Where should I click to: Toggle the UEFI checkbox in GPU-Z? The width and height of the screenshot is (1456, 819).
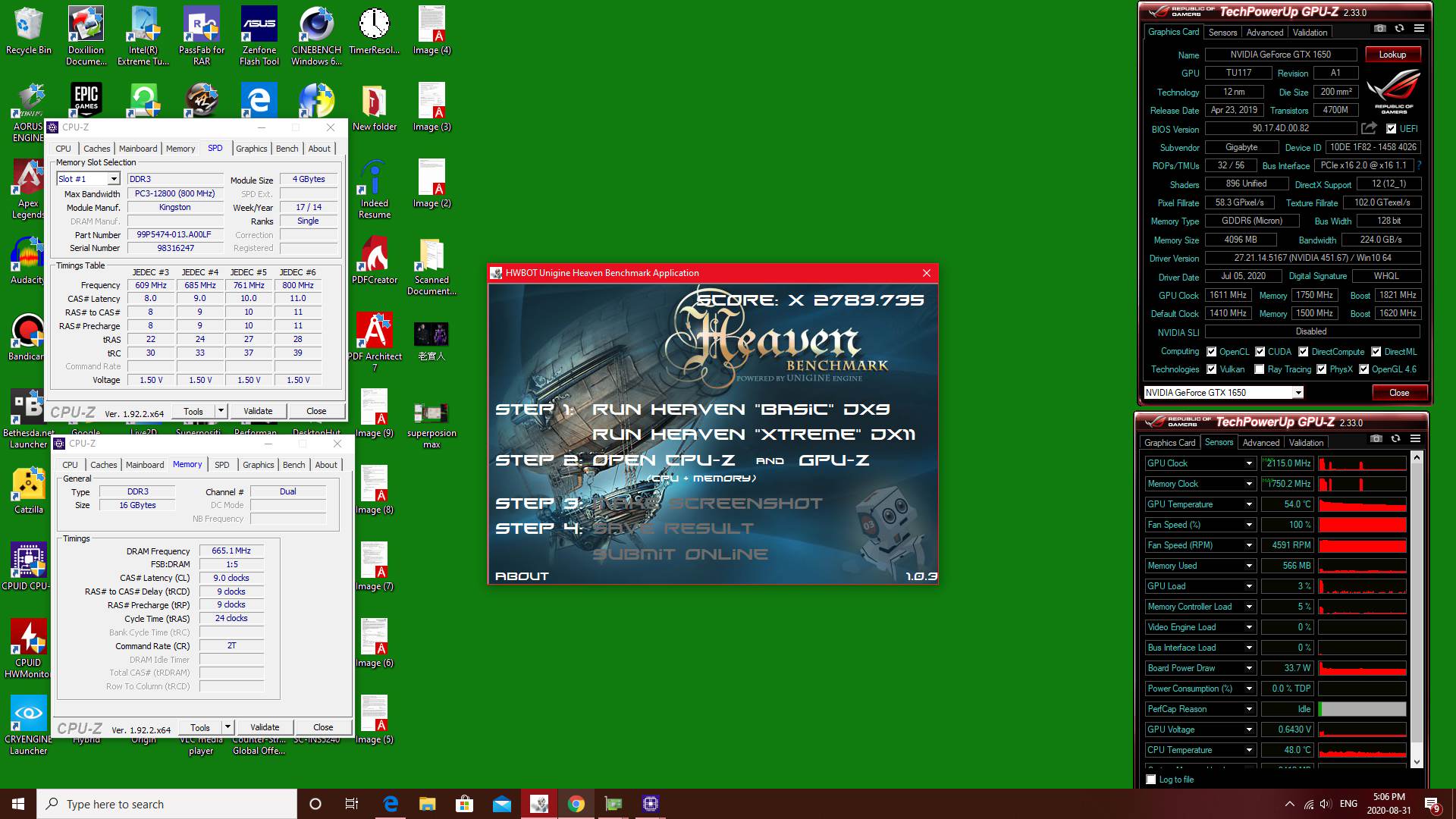click(1391, 129)
